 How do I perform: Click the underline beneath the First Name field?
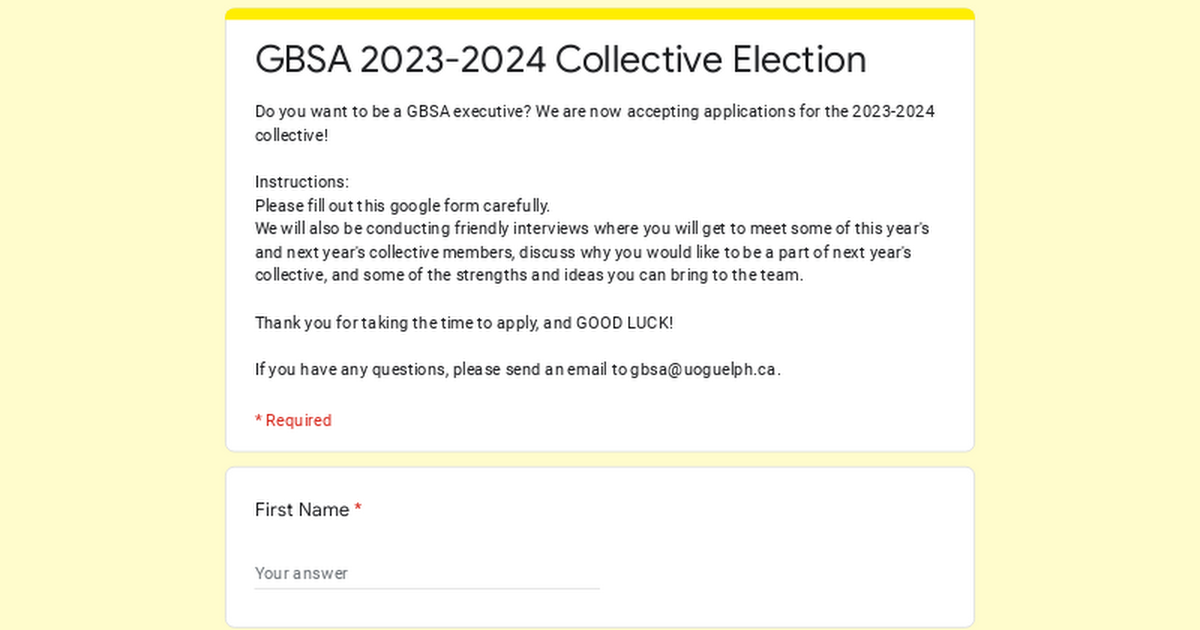click(427, 589)
